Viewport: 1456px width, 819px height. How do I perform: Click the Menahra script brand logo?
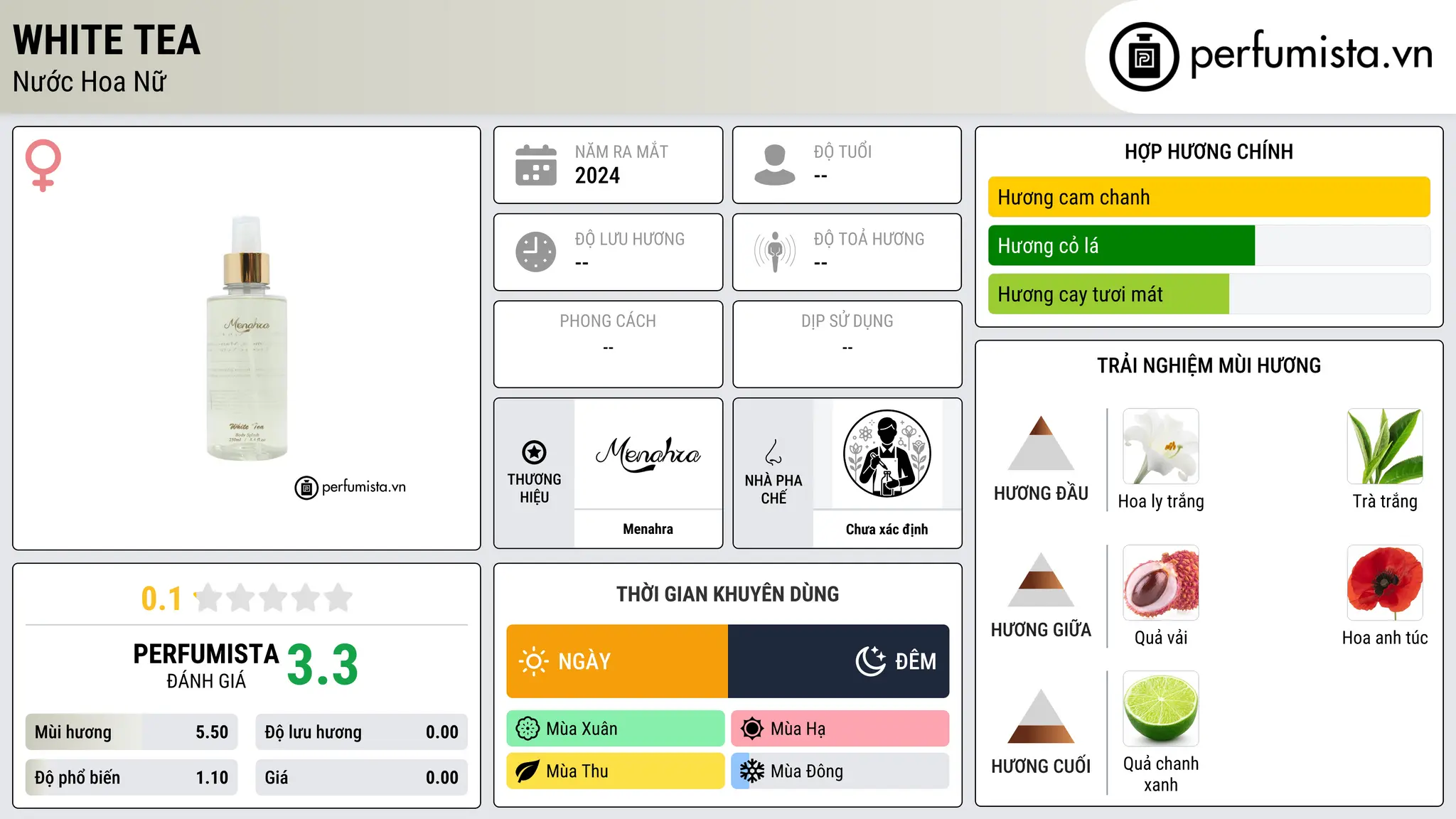[x=648, y=454]
